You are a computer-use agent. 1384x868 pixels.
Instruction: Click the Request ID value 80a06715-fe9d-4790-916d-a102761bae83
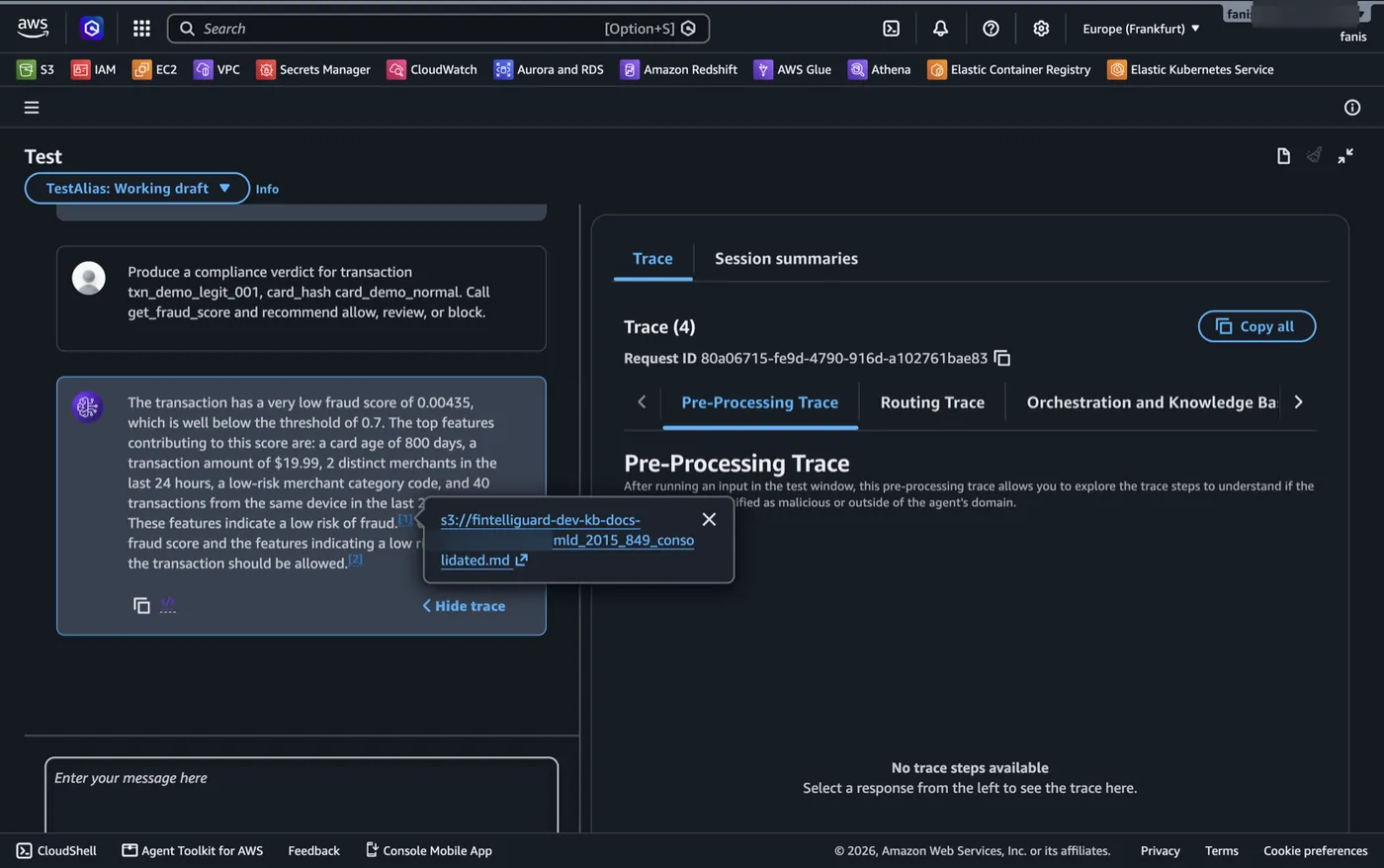844,358
